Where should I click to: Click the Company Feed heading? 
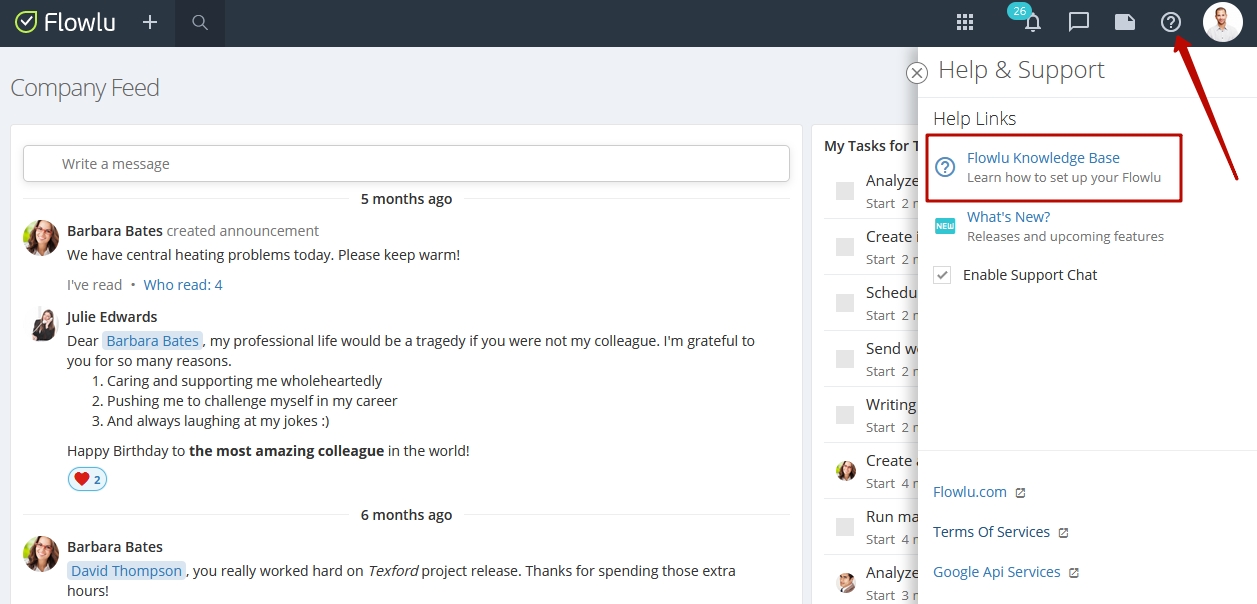point(85,88)
